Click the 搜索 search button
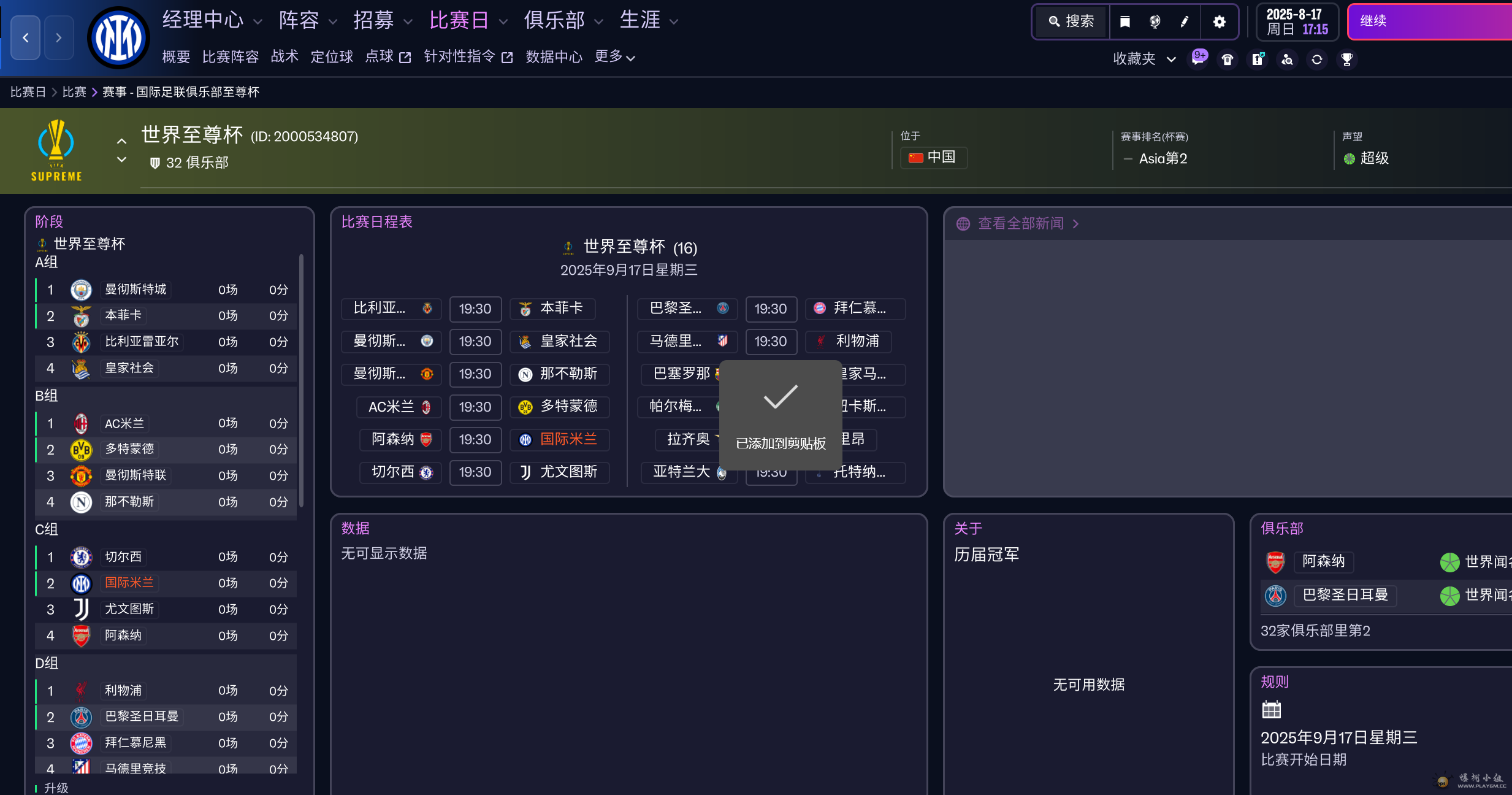 (1071, 22)
